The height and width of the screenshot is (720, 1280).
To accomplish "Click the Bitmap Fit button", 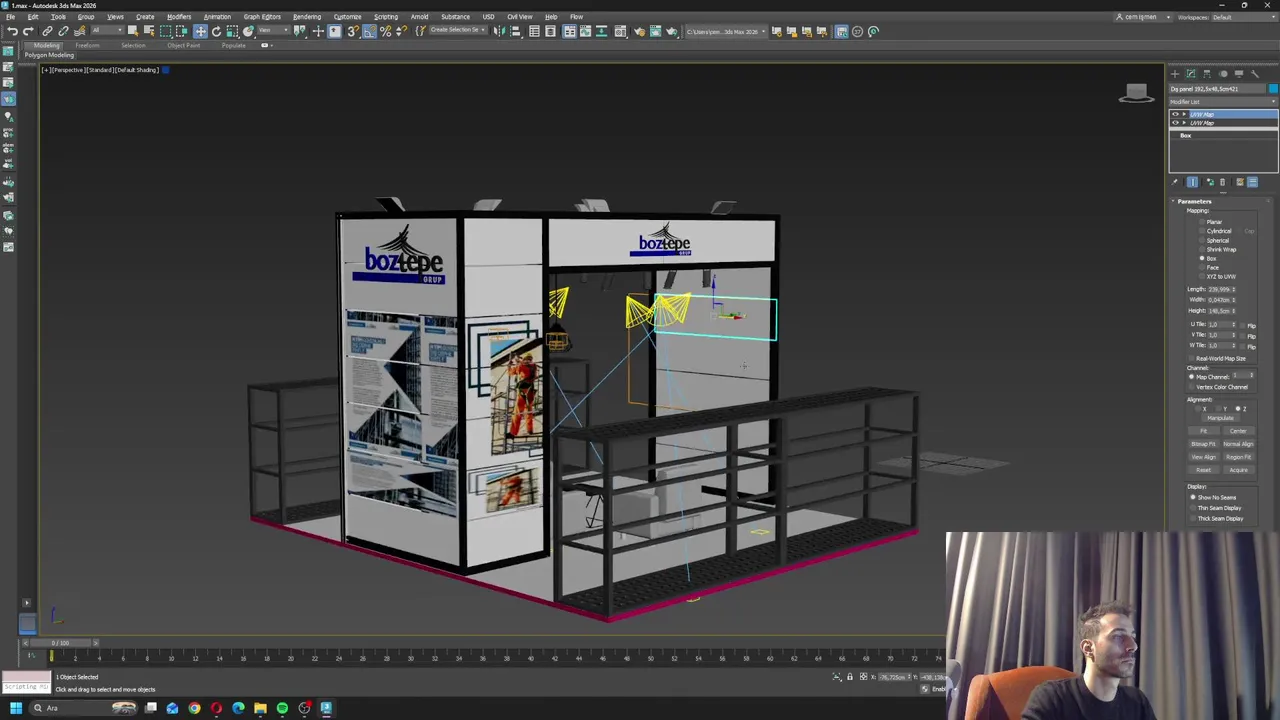I will (x=1203, y=444).
